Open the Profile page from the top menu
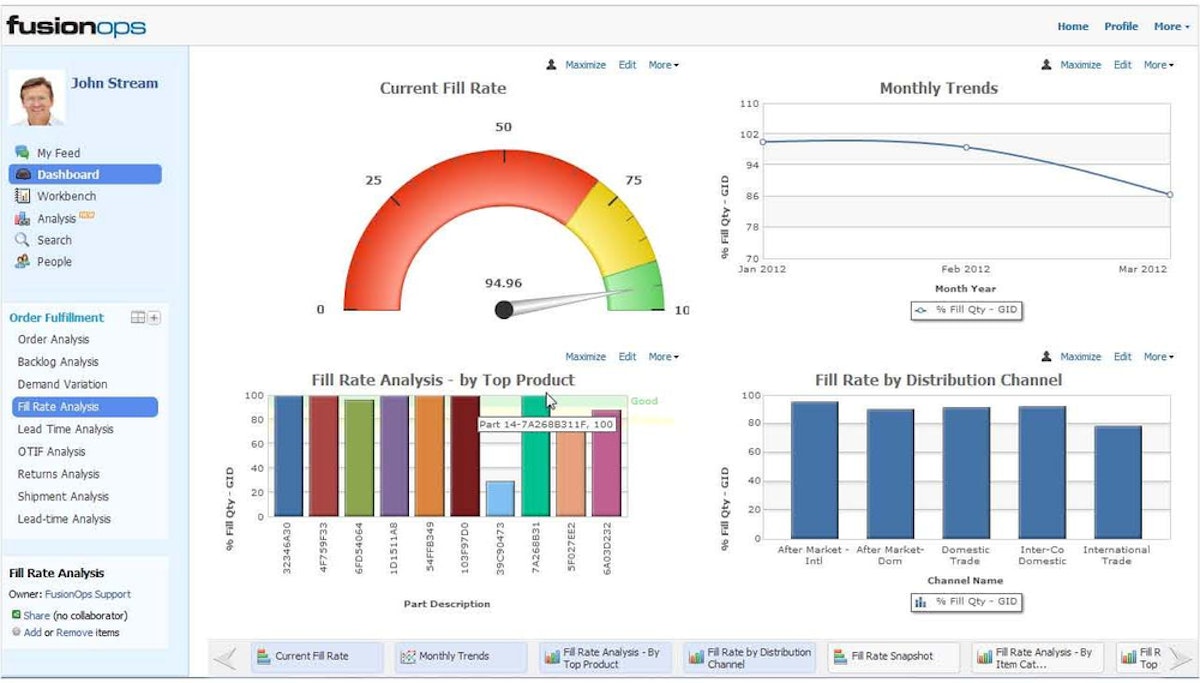This screenshot has width=1200, height=683. pyautogui.click(x=1120, y=26)
